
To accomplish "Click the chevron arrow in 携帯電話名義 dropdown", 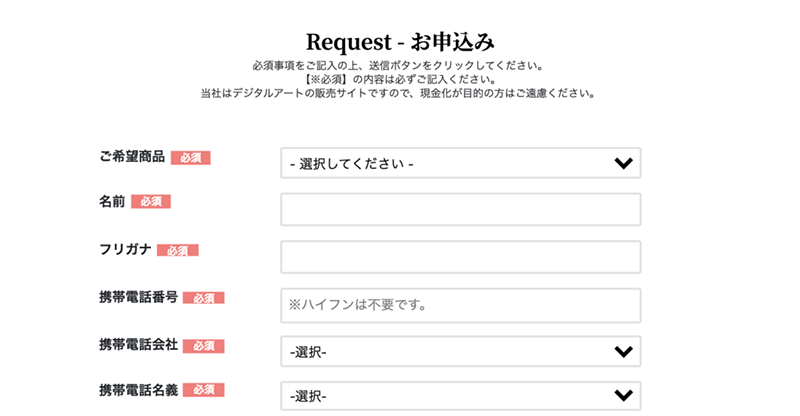I will [623, 396].
